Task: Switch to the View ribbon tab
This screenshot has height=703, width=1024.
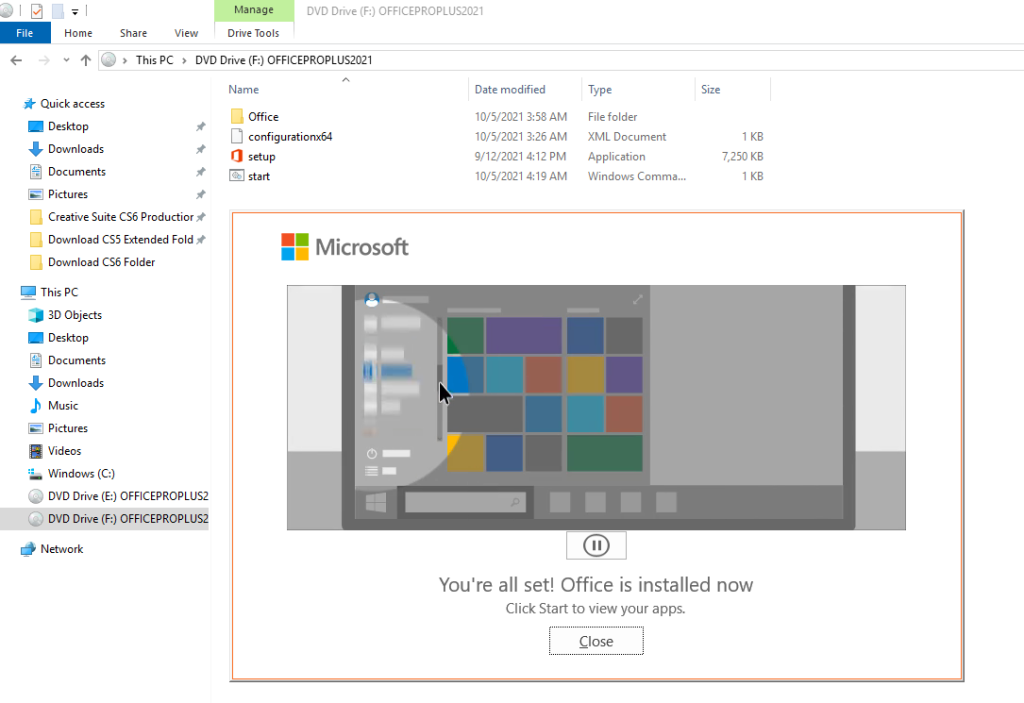Action: [x=186, y=33]
